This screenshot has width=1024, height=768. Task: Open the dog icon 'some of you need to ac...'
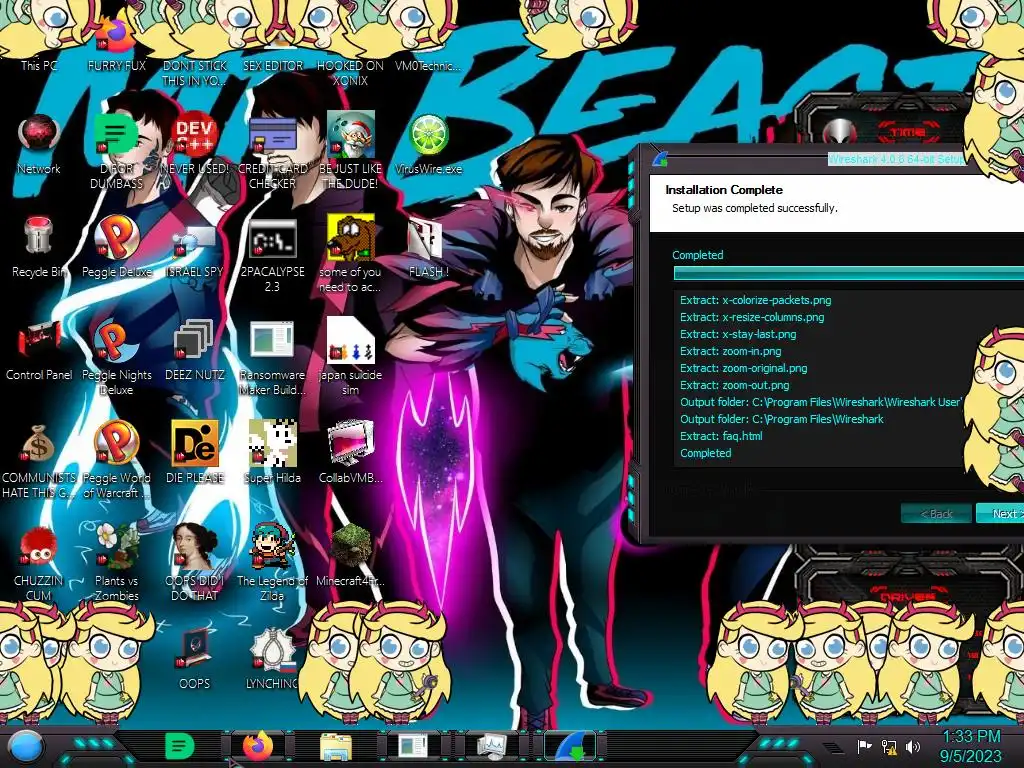point(350,253)
